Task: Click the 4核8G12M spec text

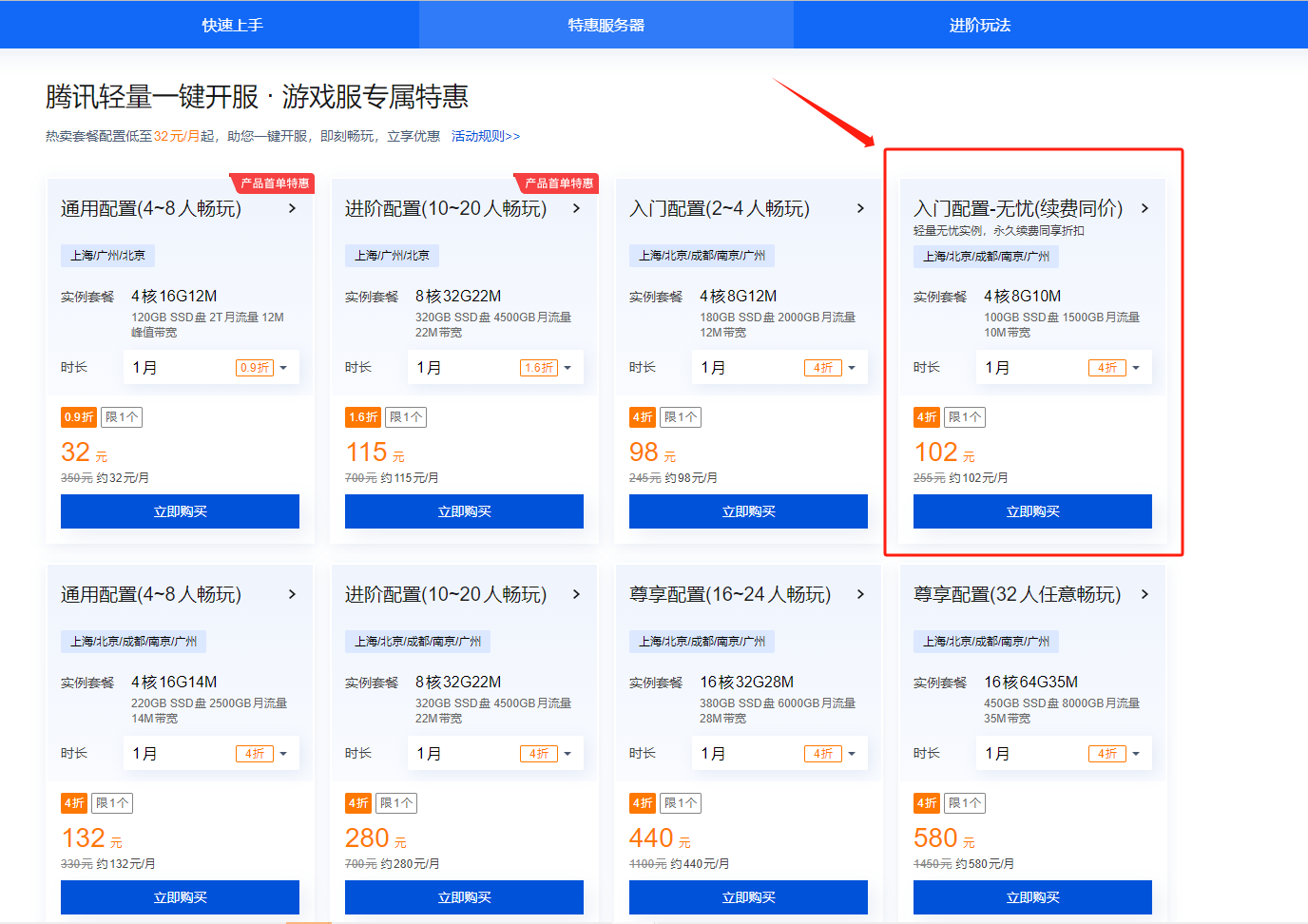Action: pos(739,297)
